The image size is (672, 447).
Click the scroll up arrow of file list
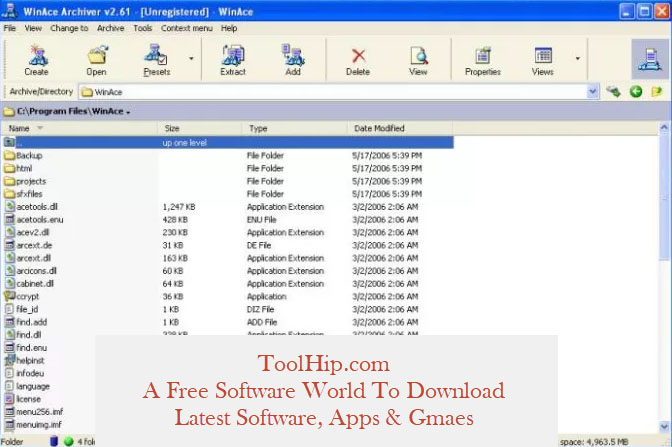point(664,128)
